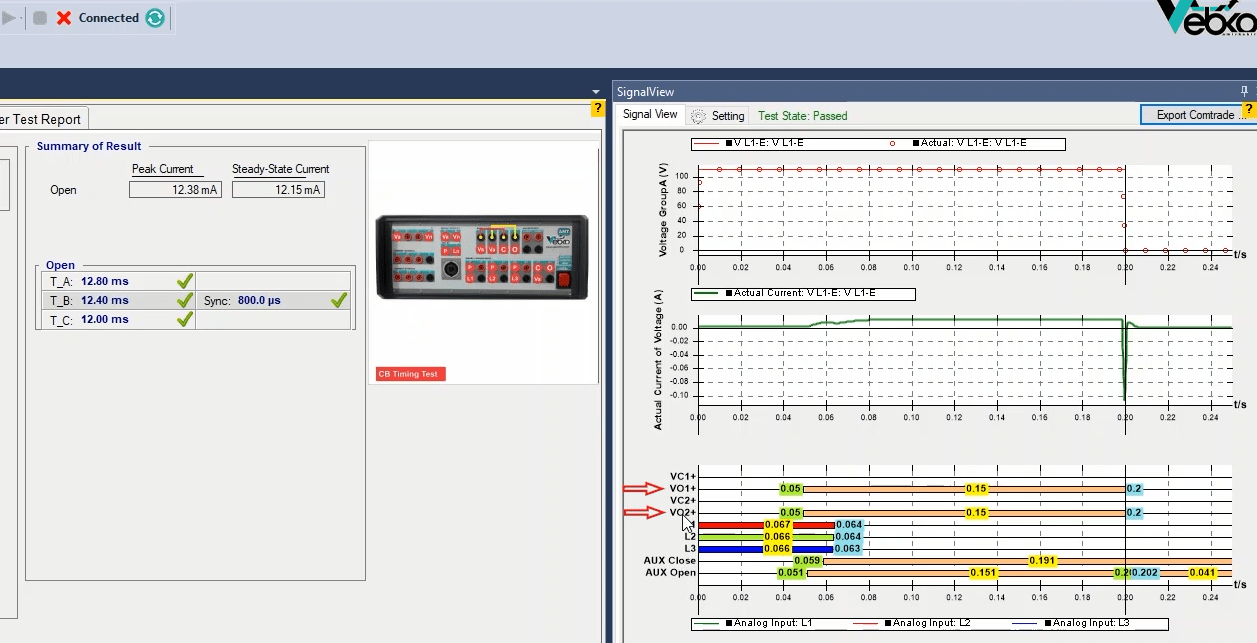Viewport: 1257px width, 643px height.
Task: Click the red X disconnect icon
Action: pos(64,18)
